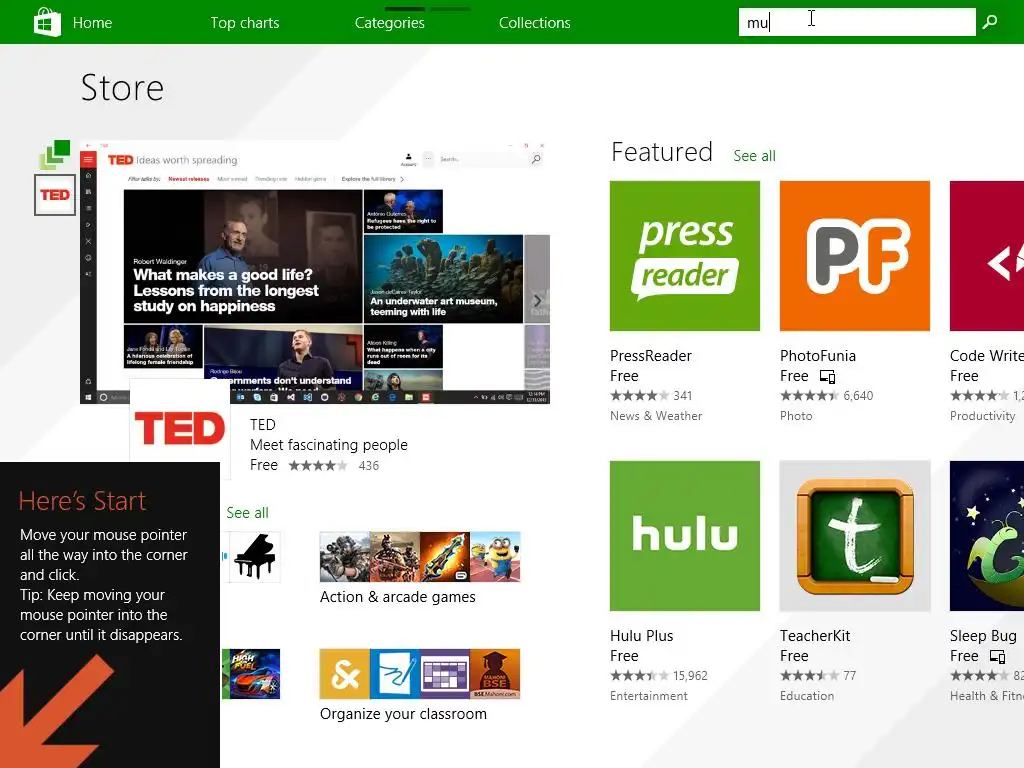The height and width of the screenshot is (768, 1024).
Task: Click the Hulu Plus rating count 15,962
Action: (690, 676)
